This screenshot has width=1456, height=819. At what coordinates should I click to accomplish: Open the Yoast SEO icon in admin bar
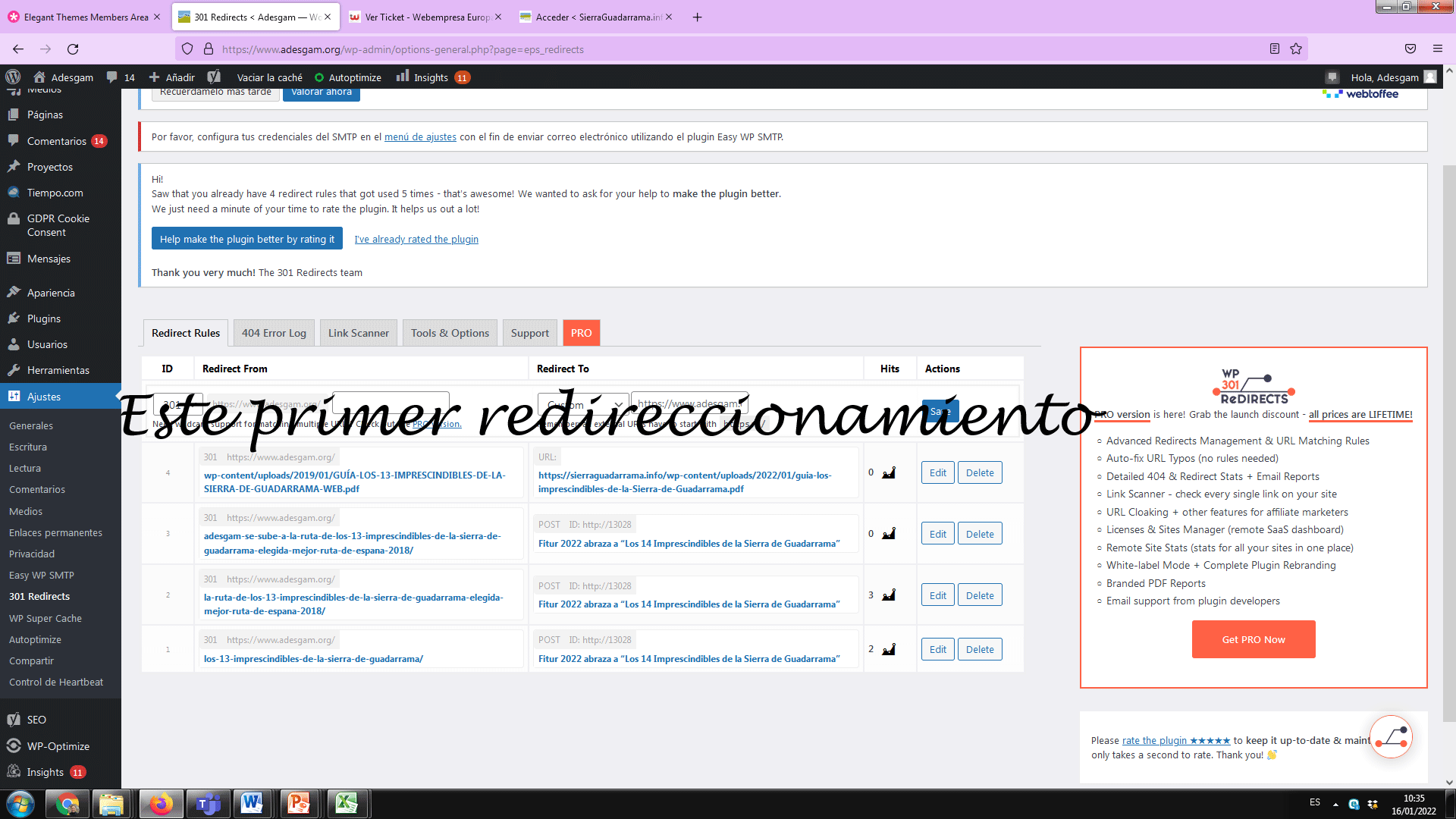(215, 77)
